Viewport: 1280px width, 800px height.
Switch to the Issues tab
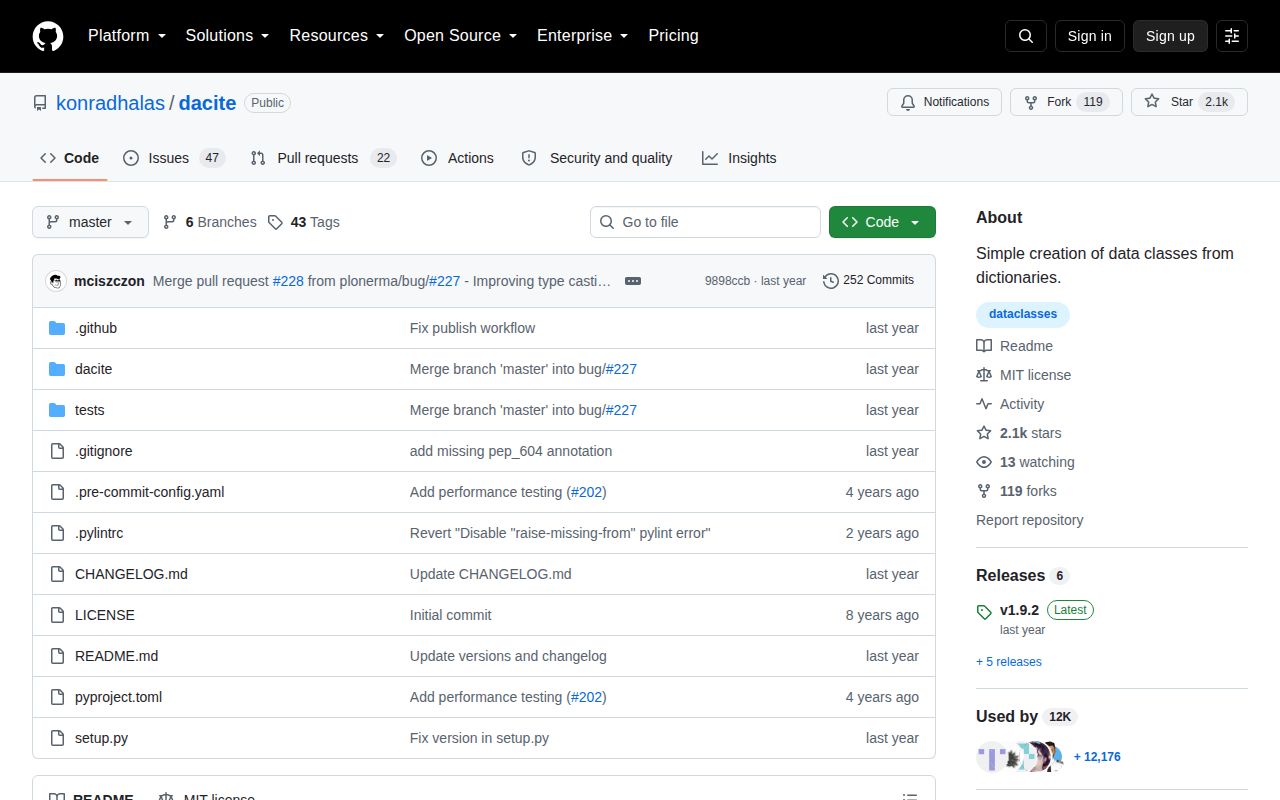pos(174,158)
